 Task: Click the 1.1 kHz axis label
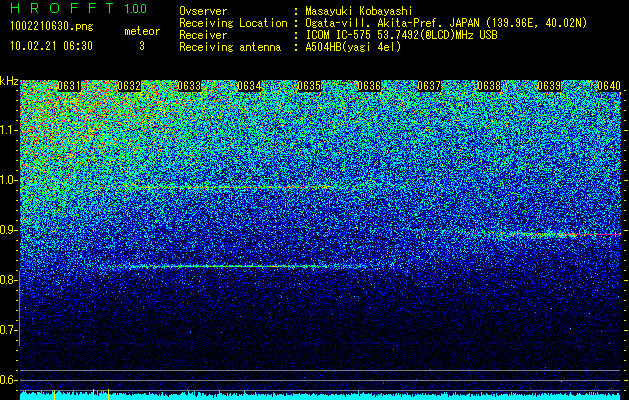8,130
